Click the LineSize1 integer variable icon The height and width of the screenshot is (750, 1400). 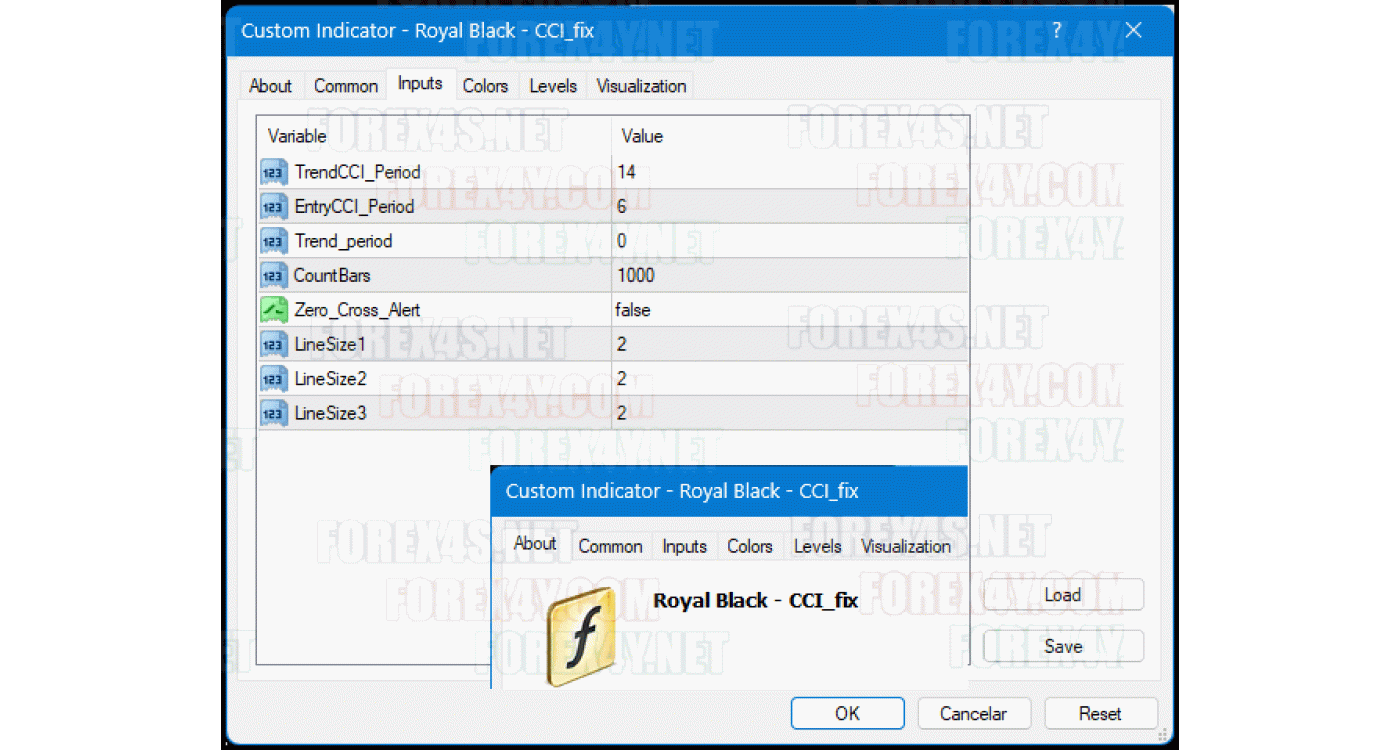pos(273,344)
